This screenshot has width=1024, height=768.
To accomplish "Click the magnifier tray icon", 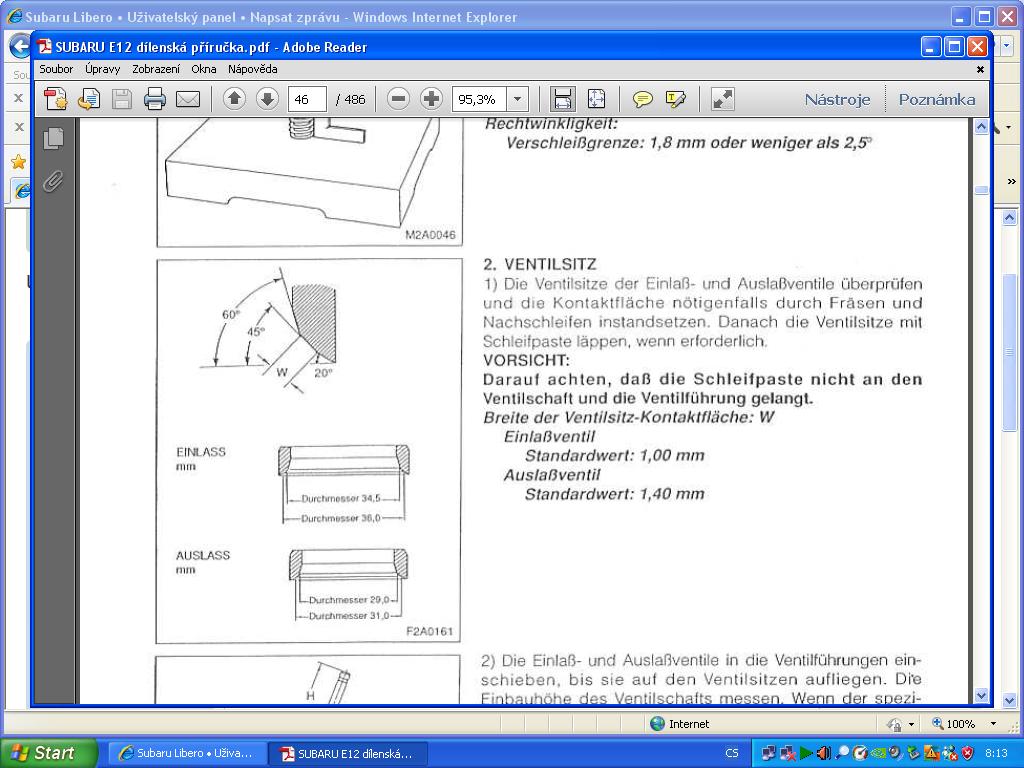I will click(842, 753).
